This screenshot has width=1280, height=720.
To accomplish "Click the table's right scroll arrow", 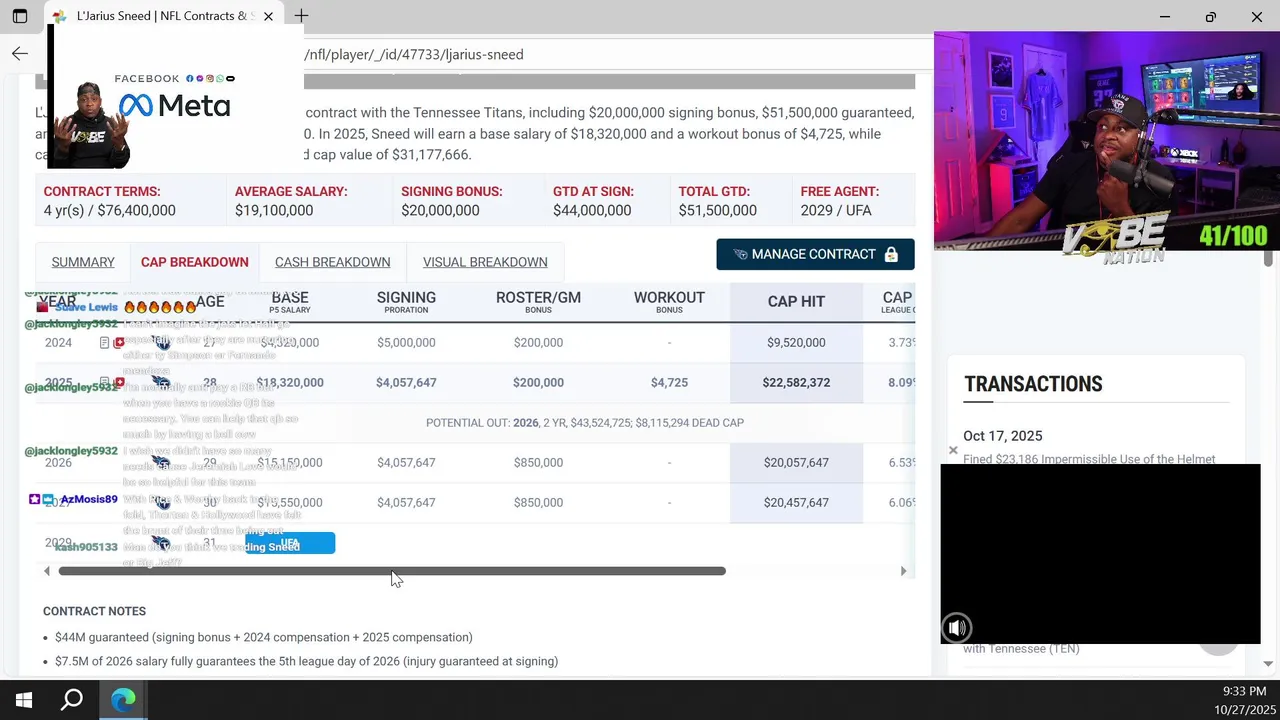I will [904, 571].
